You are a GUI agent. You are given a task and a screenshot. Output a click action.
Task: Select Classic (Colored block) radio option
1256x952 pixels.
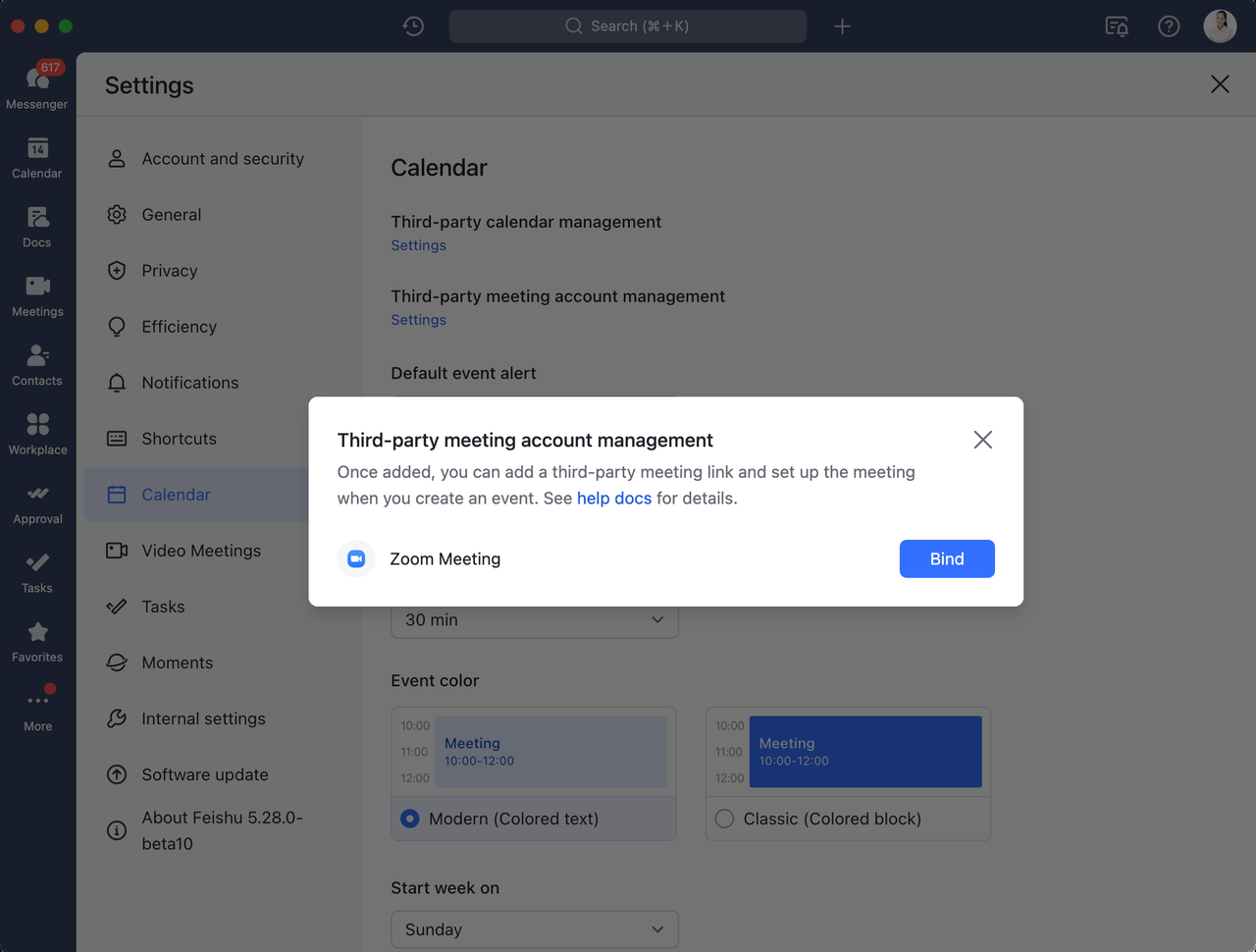coord(724,819)
